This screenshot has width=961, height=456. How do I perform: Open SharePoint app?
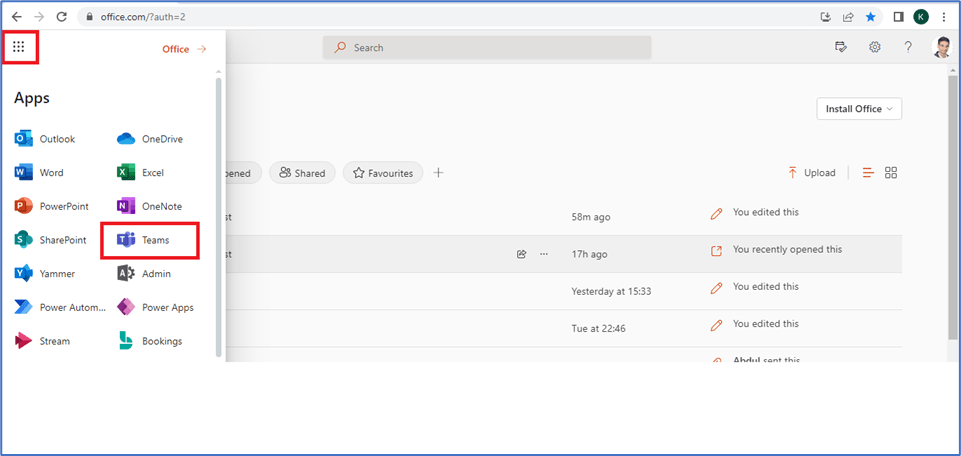click(50, 240)
